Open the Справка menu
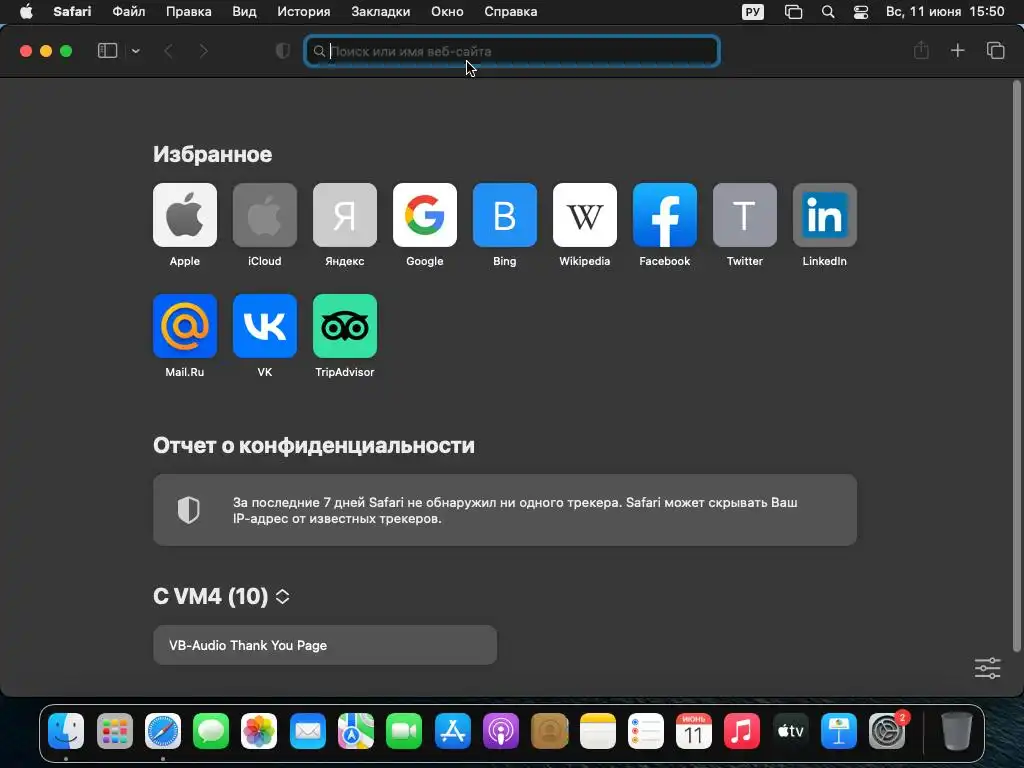The height and width of the screenshot is (768, 1024). click(511, 12)
